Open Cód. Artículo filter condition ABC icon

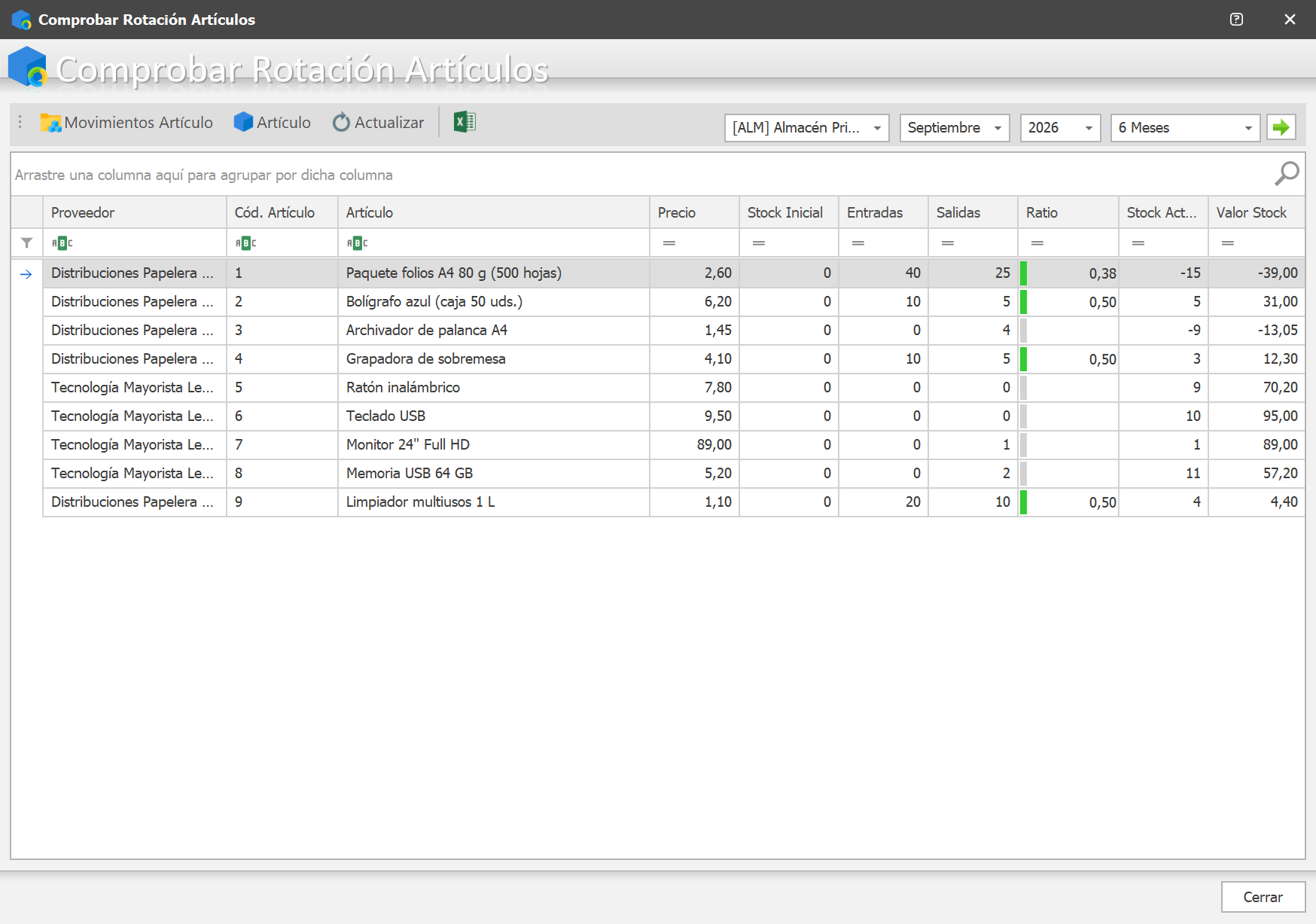245,243
